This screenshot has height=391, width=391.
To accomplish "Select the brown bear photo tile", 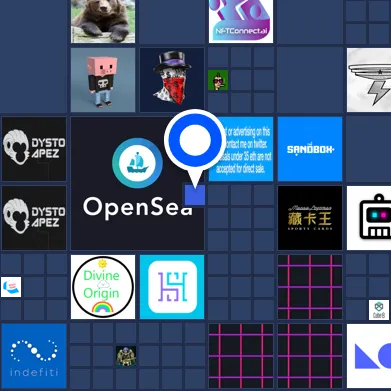I will (x=103, y=21).
